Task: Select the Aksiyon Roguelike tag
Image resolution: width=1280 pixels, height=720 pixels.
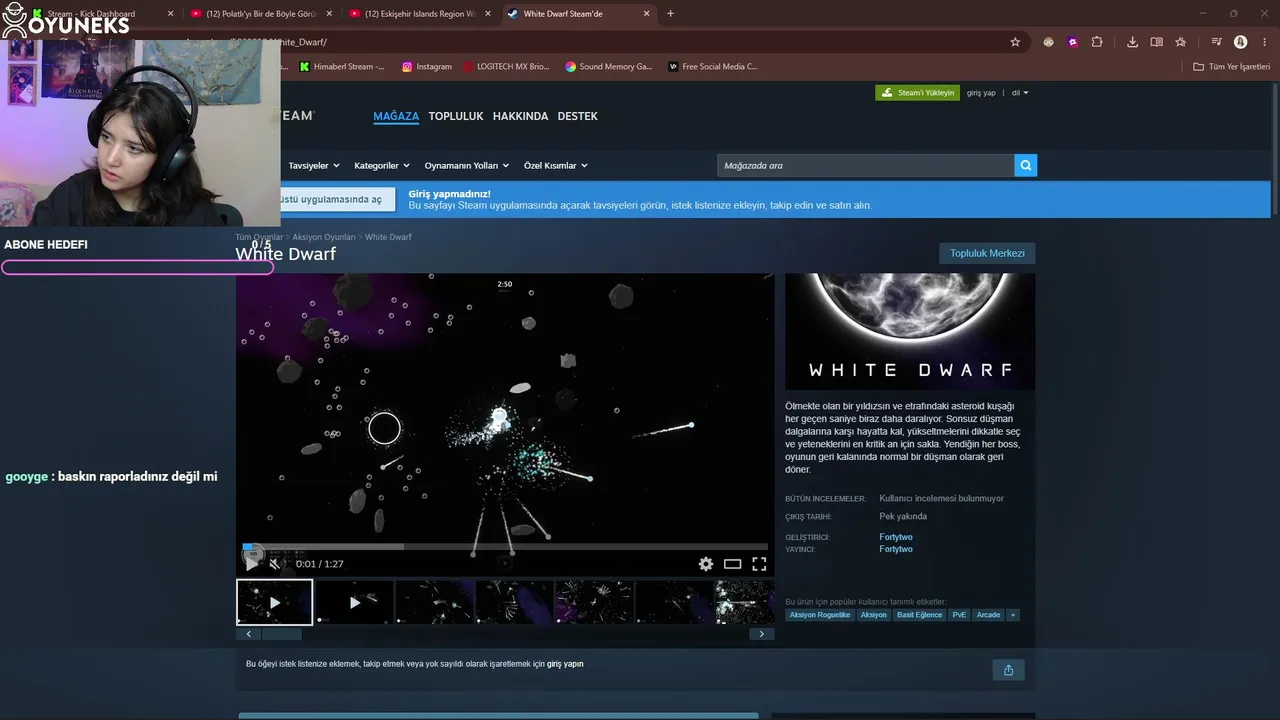Action: coord(820,615)
